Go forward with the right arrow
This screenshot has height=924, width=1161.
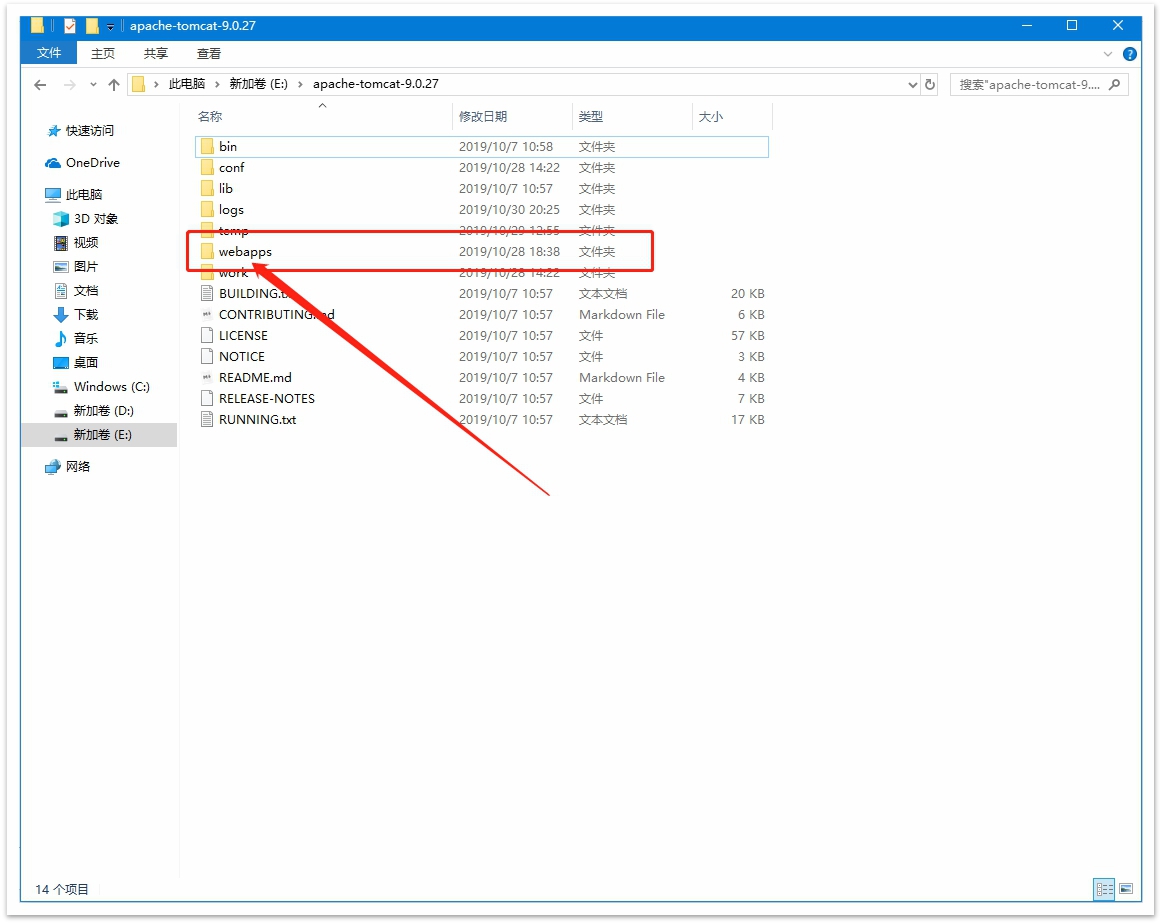tap(70, 85)
